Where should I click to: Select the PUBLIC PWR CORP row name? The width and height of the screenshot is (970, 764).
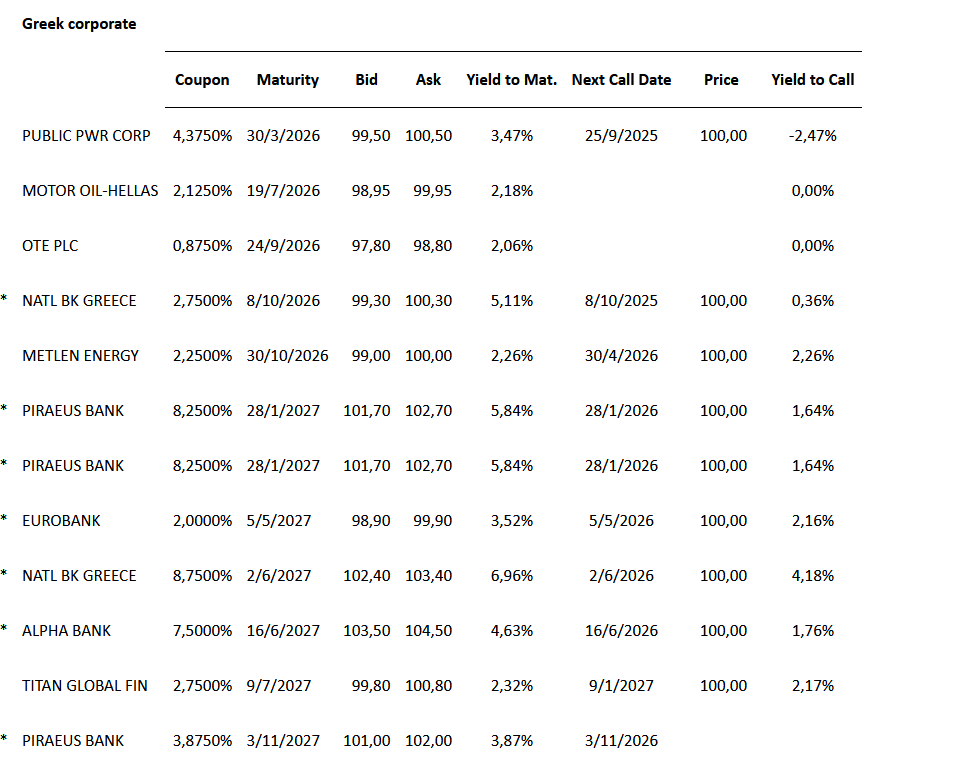point(86,136)
